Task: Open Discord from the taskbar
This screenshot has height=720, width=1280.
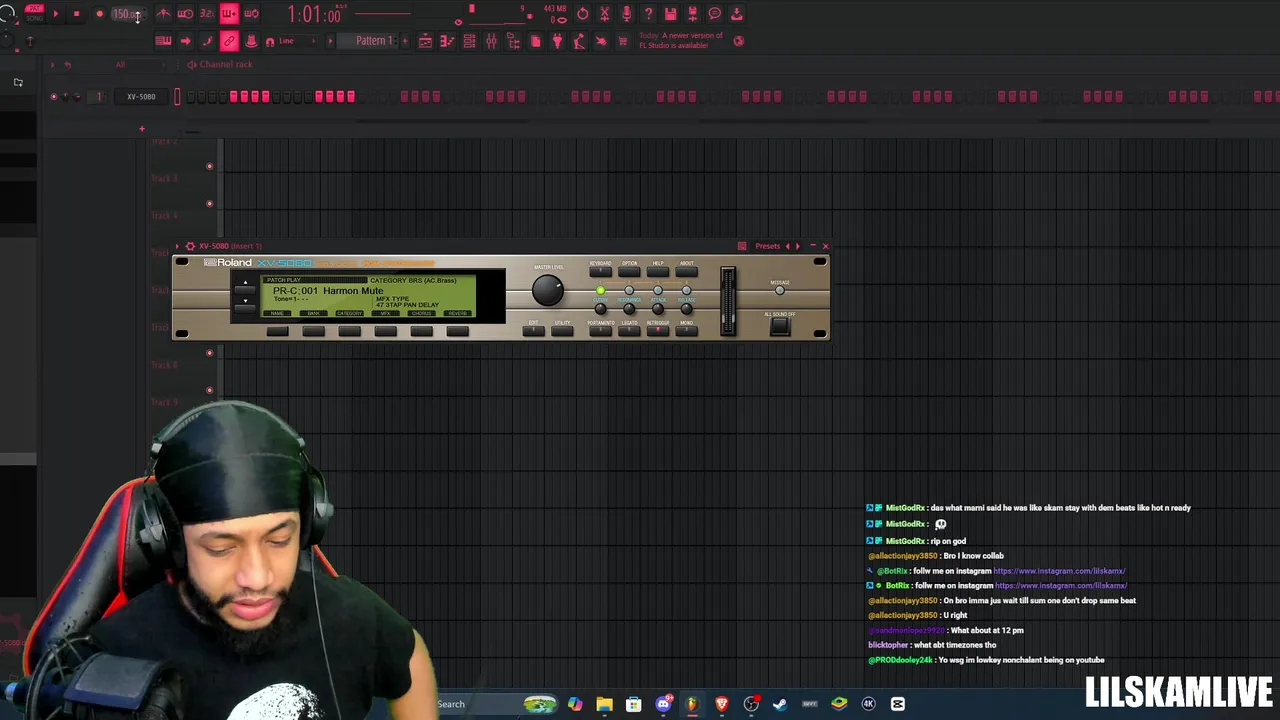Action: pos(663,704)
